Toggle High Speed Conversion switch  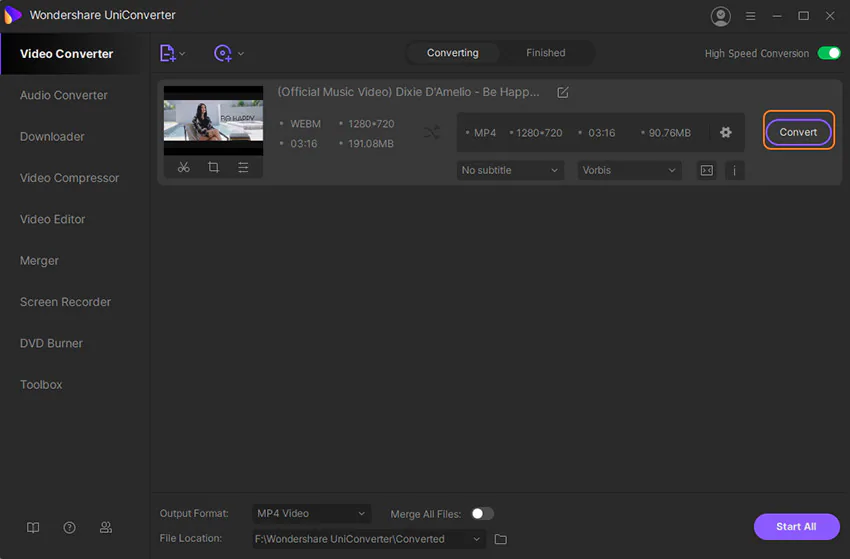click(x=829, y=53)
